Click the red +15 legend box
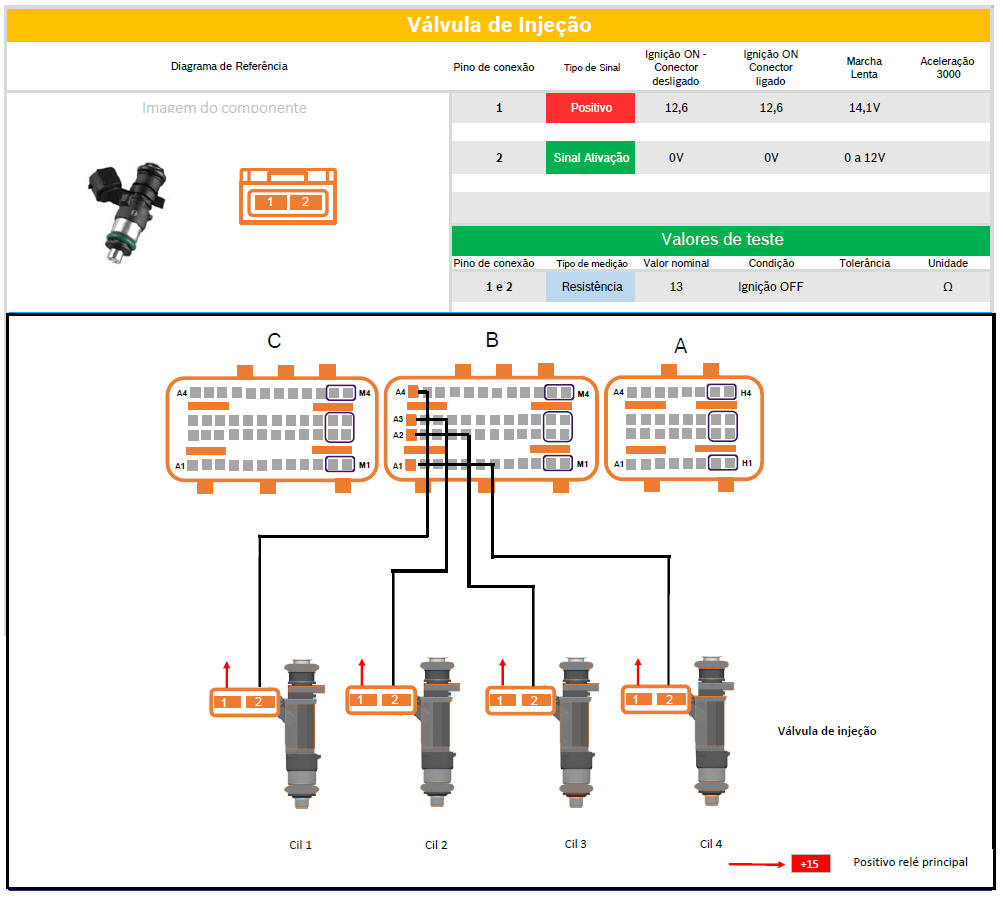Image resolution: width=1003 pixels, height=899 pixels. pos(810,863)
